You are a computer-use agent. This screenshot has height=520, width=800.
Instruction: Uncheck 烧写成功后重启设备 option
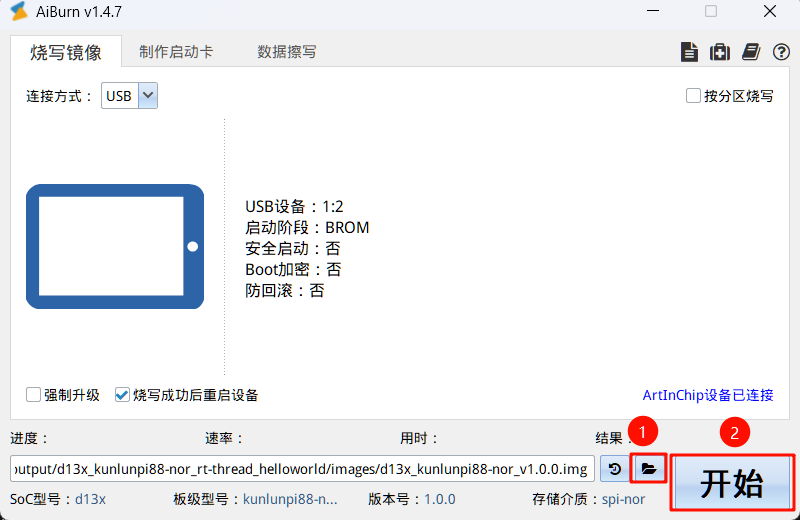(122, 395)
